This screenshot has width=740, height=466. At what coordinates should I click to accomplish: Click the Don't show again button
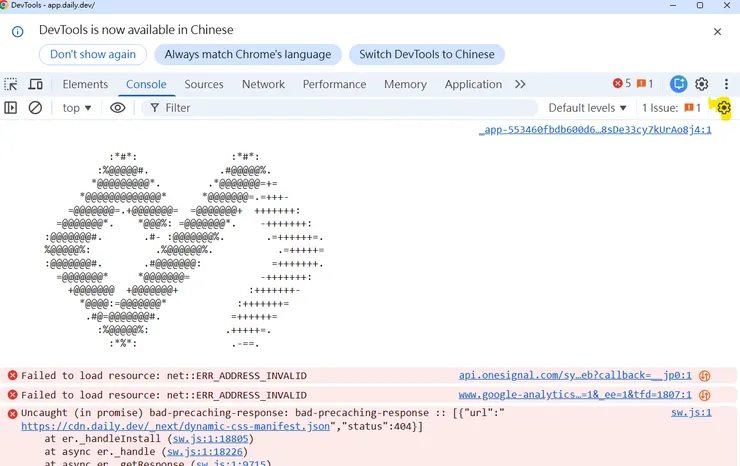(93, 54)
